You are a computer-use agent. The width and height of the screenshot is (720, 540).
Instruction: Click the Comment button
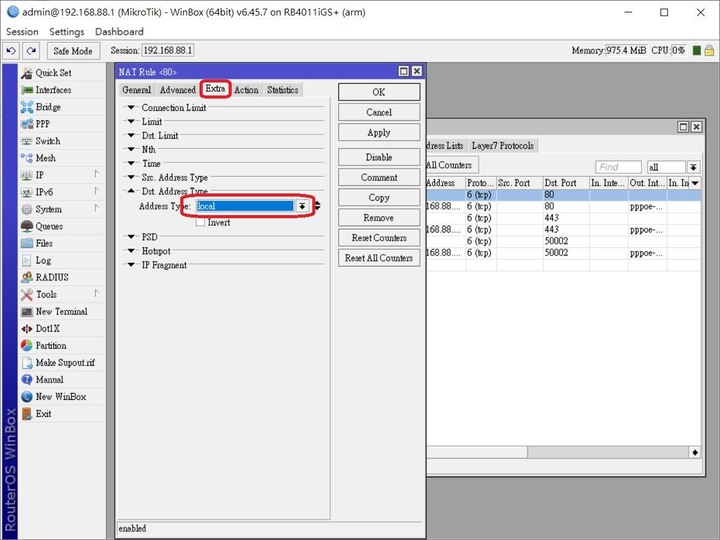pos(379,177)
